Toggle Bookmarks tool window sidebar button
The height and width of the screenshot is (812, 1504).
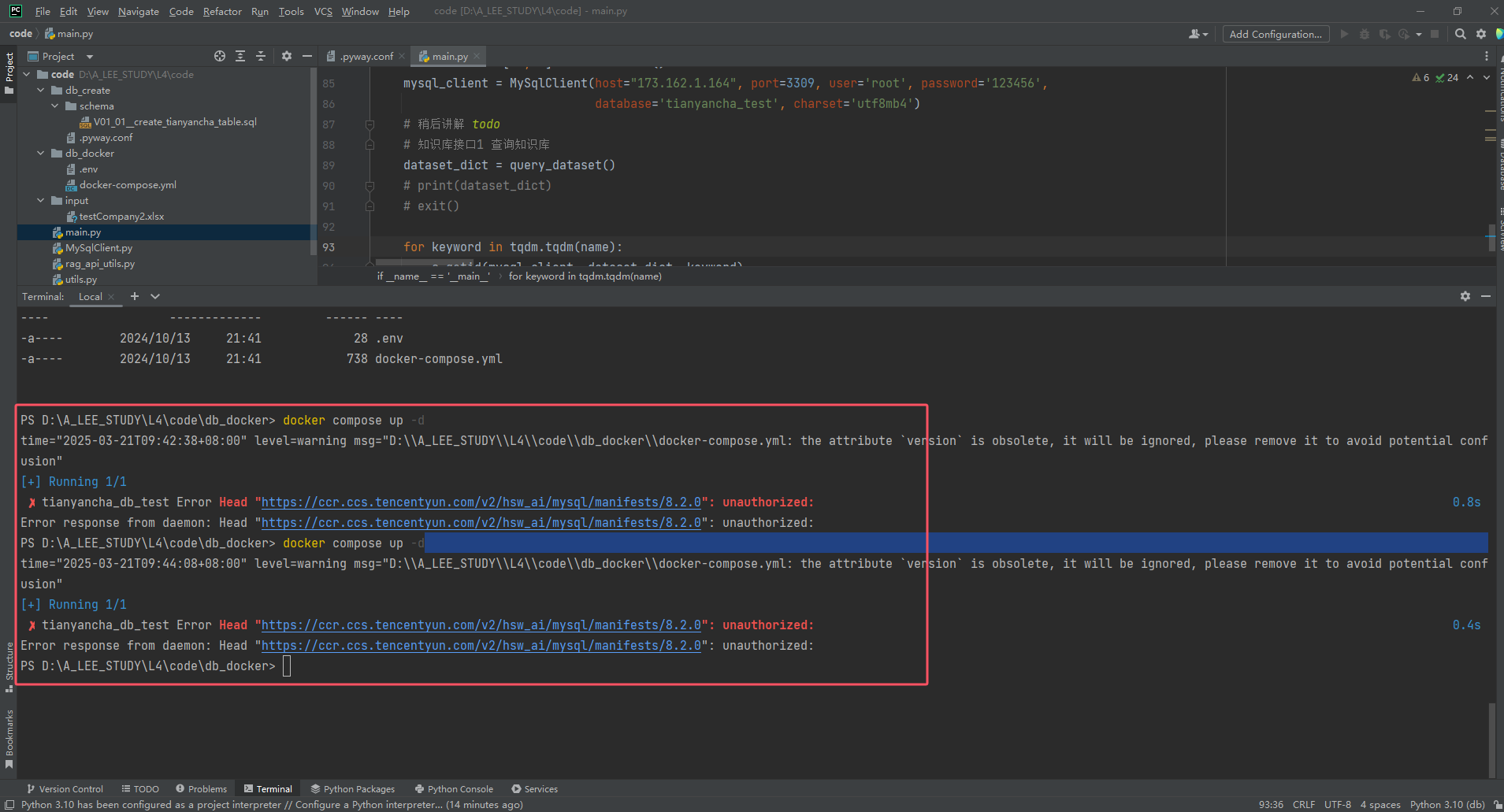9,739
